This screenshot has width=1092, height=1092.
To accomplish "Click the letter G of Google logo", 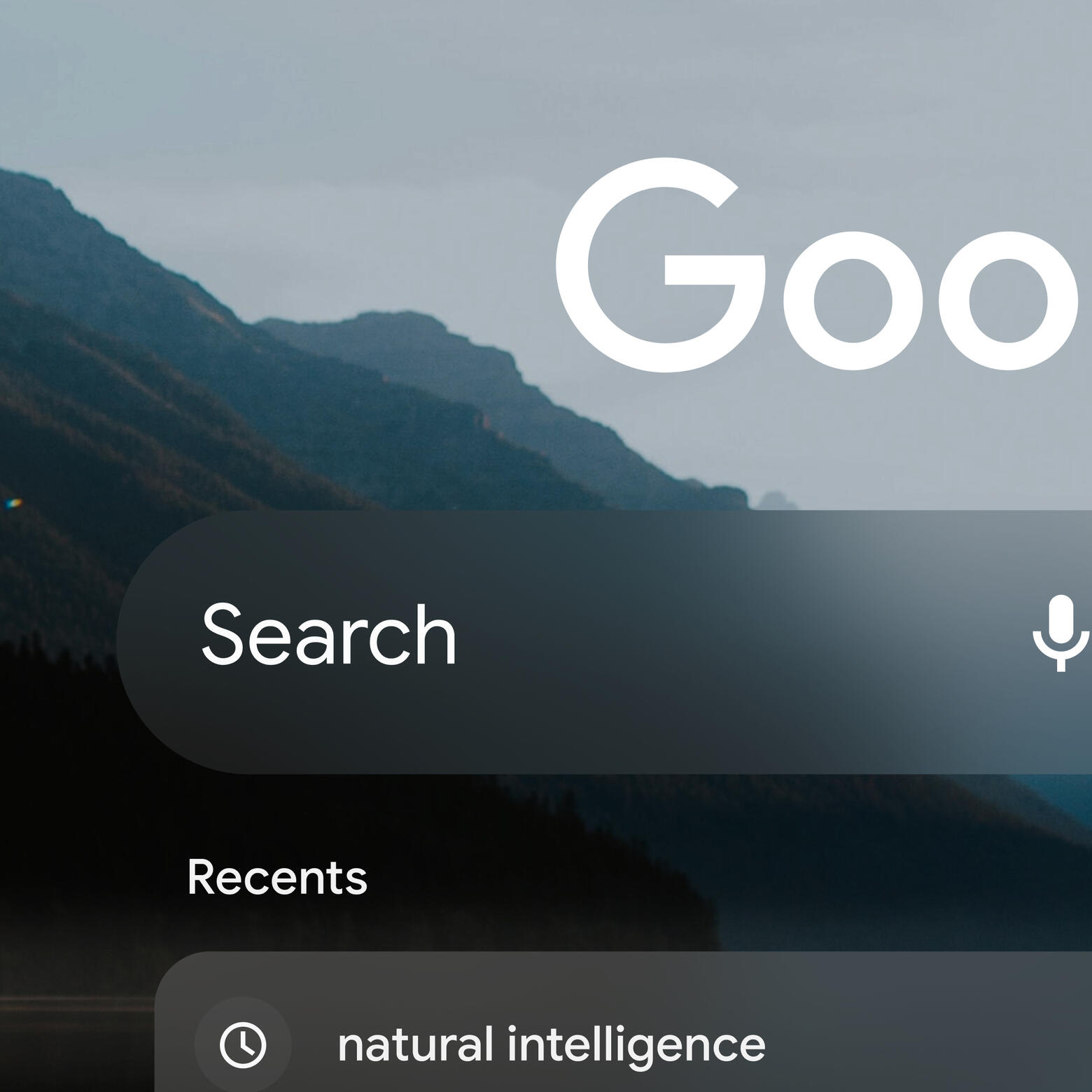I will click(661, 265).
